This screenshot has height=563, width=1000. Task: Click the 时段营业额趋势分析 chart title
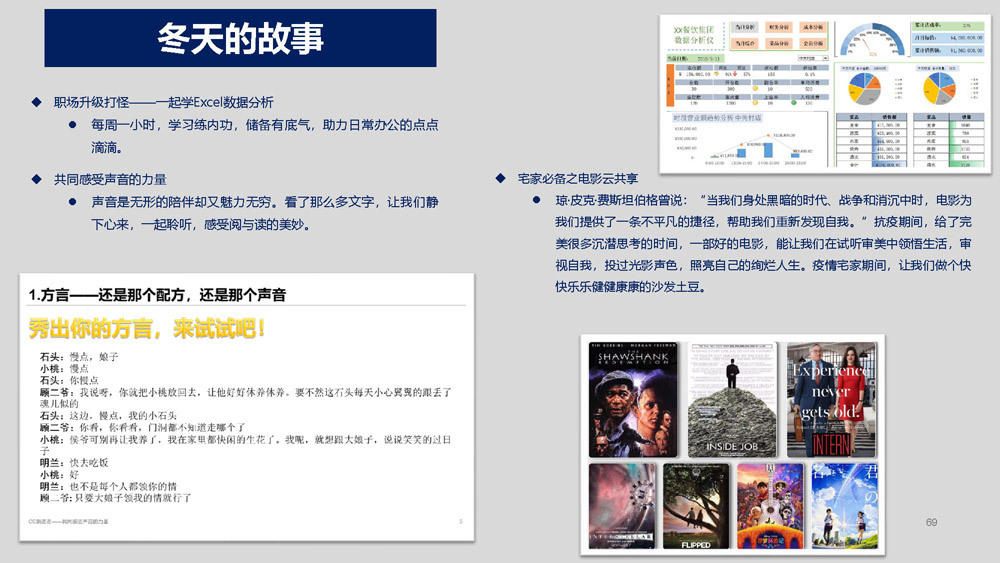(717, 118)
